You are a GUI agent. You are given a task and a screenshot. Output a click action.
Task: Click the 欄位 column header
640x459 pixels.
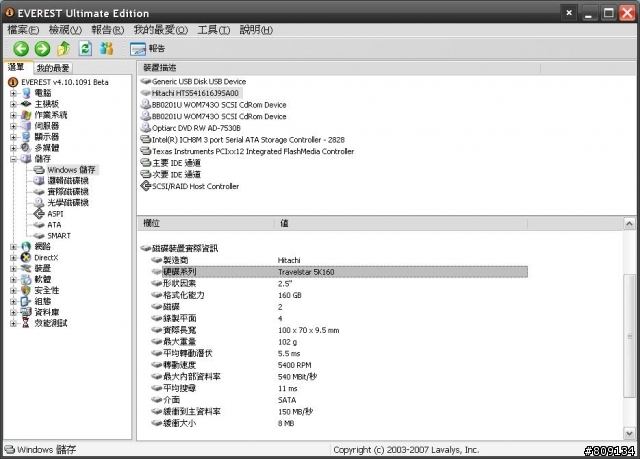[206, 223]
